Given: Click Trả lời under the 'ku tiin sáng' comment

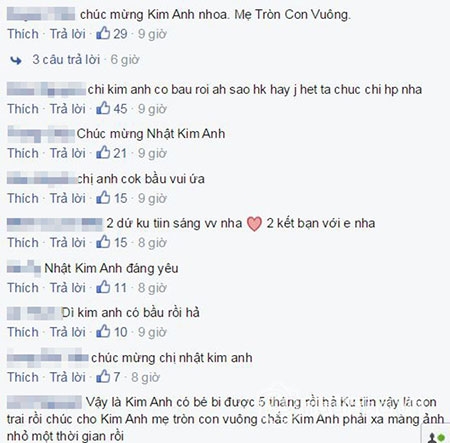Looking at the screenshot, I should (68, 242).
